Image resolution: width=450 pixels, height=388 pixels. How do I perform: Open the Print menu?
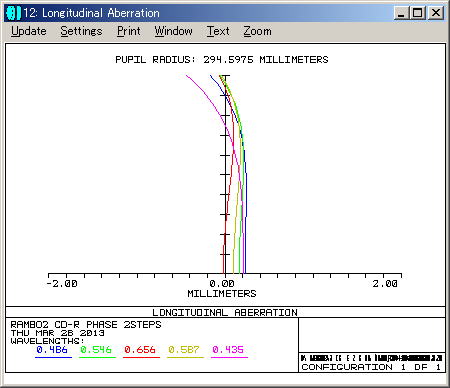(129, 31)
